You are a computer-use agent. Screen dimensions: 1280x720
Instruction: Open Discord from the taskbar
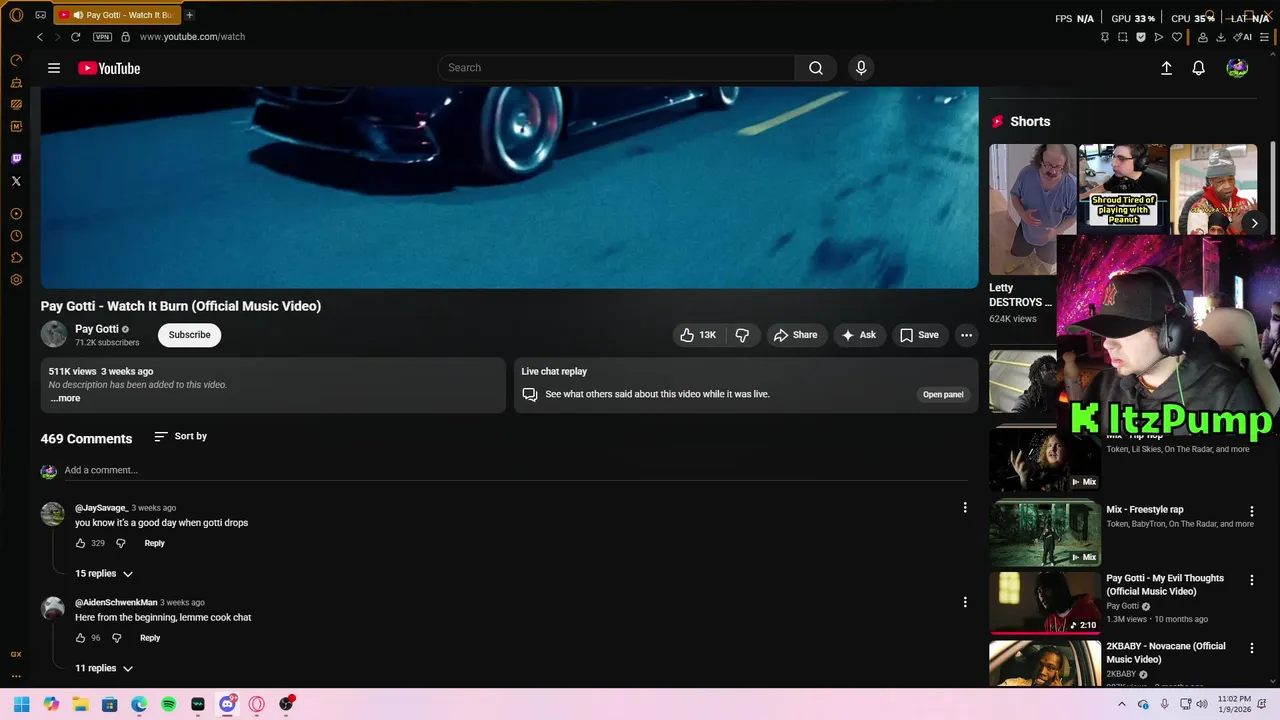(x=227, y=704)
